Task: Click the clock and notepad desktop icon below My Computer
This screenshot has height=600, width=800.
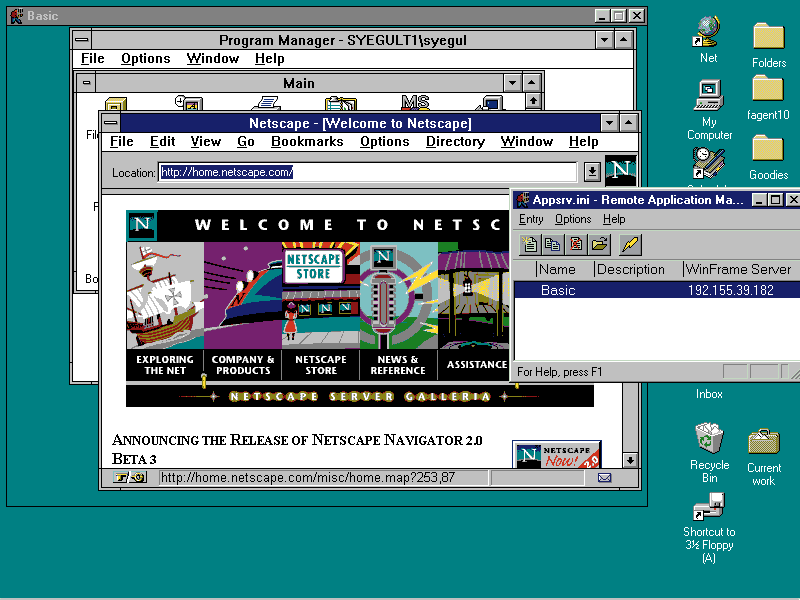Action: 708,163
